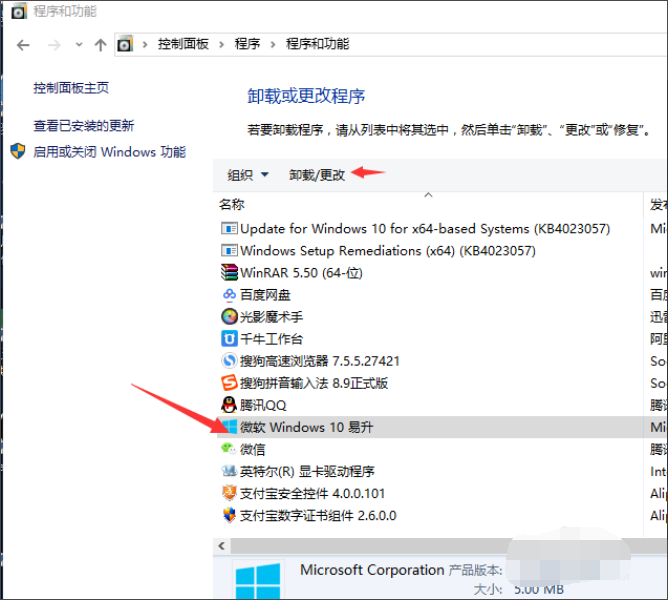Click the Update for Windows 10 KB4023057 icon
This screenshot has width=668, height=600.
(229, 229)
